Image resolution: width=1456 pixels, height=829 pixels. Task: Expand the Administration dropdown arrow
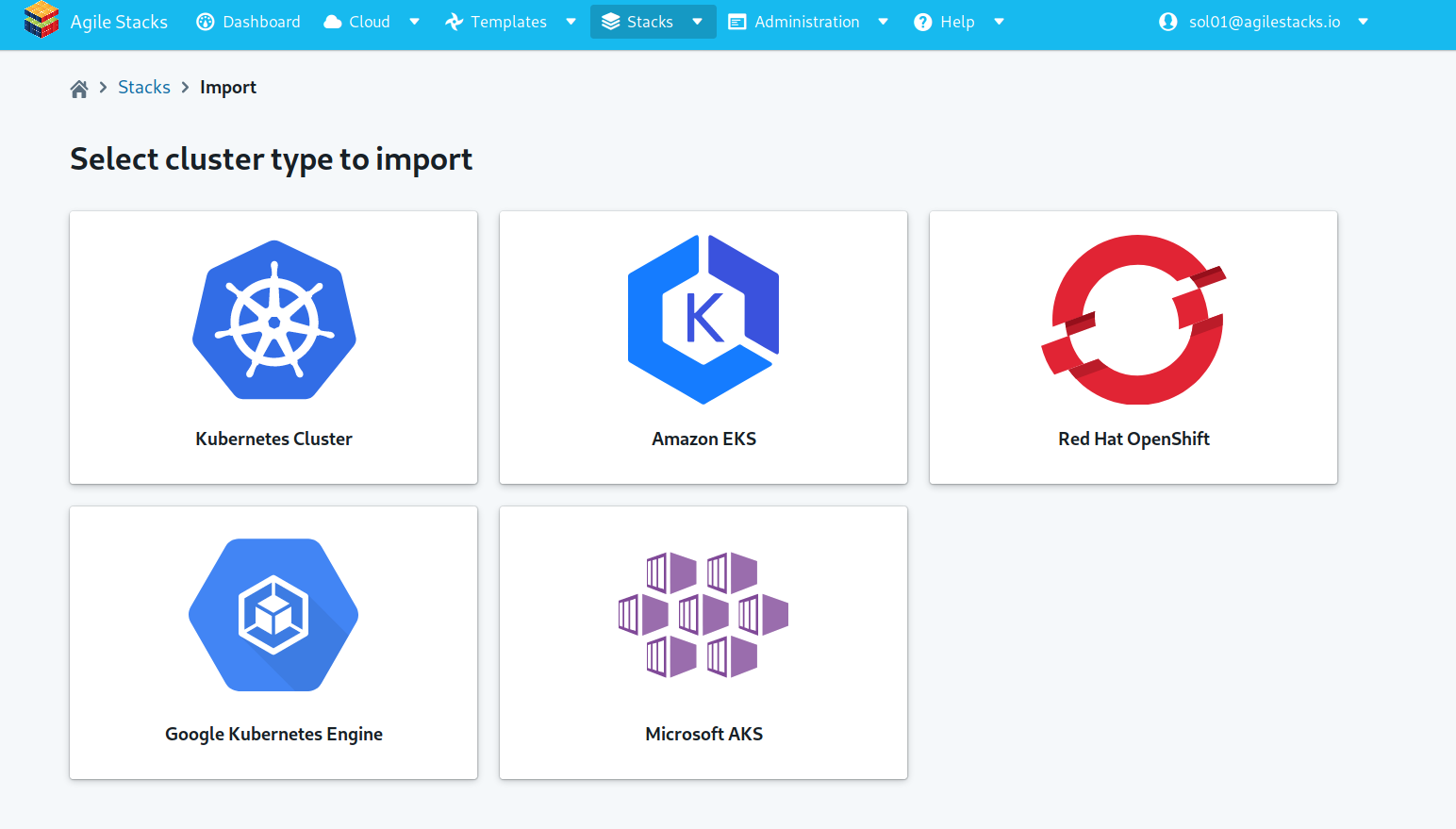point(883,22)
